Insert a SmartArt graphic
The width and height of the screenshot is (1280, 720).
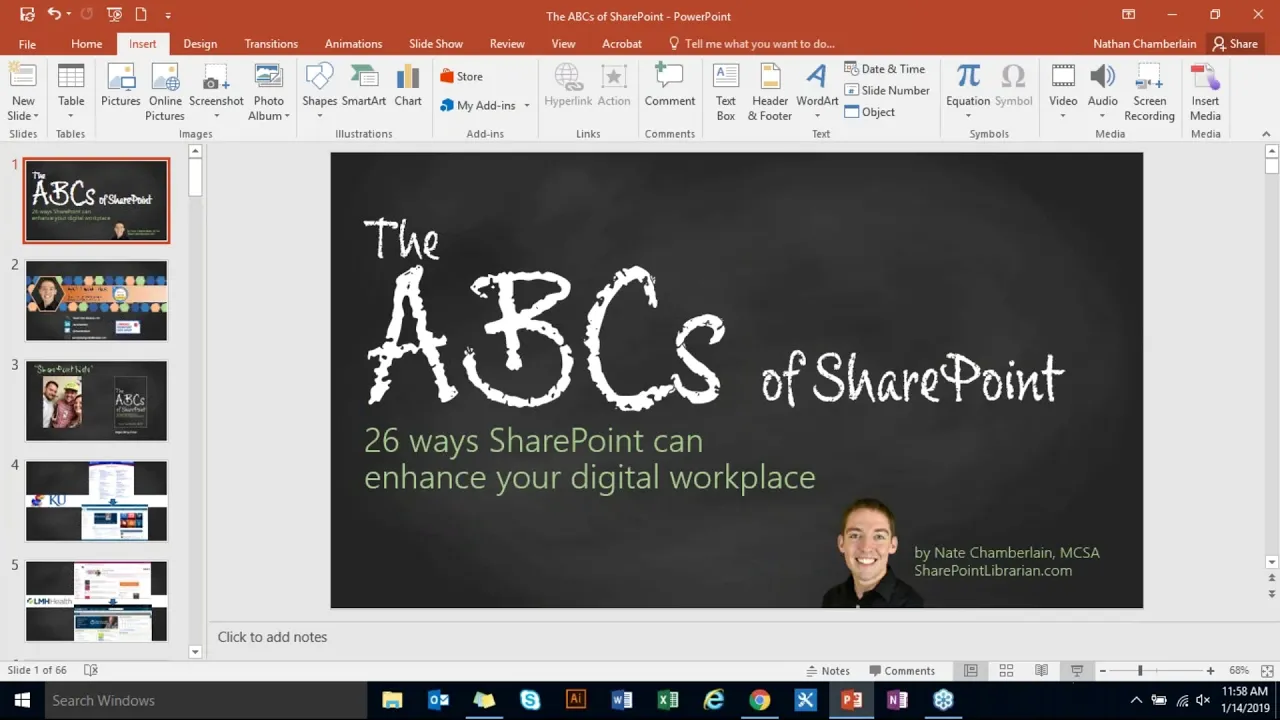pos(364,85)
